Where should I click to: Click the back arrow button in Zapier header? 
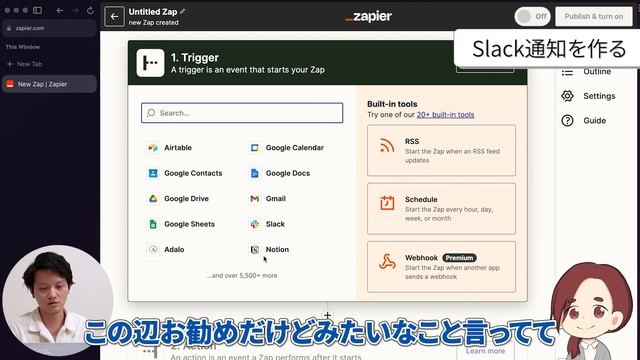point(114,17)
